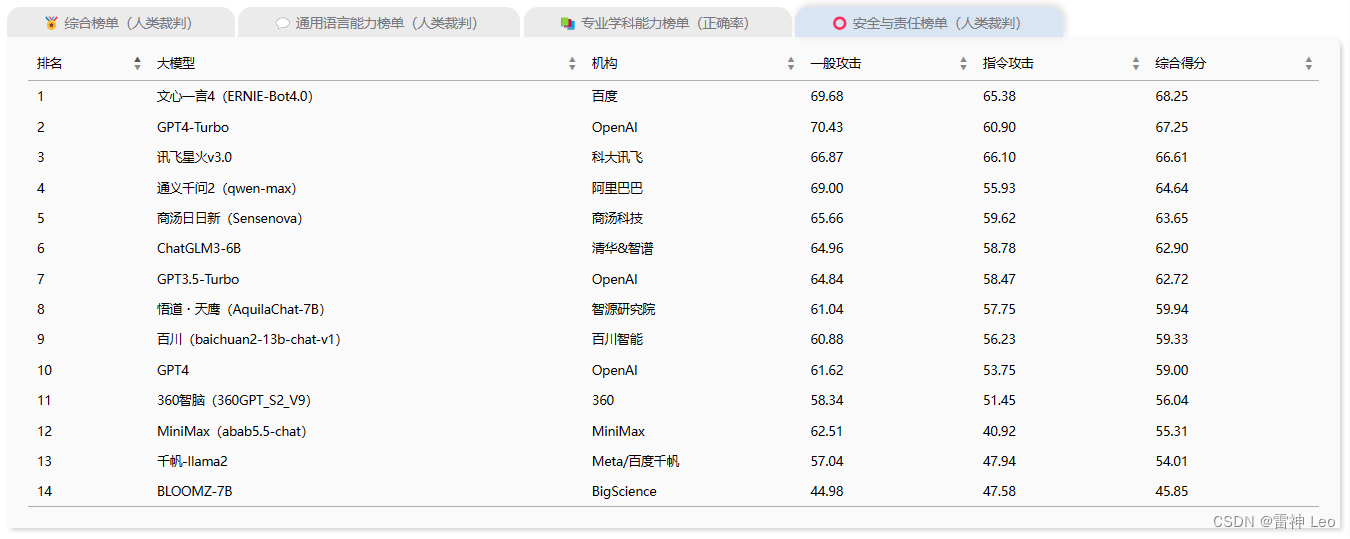Click the speech bubble icon on 通用语言能力榜单 tab
The height and width of the screenshot is (539, 1350).
(283, 23)
